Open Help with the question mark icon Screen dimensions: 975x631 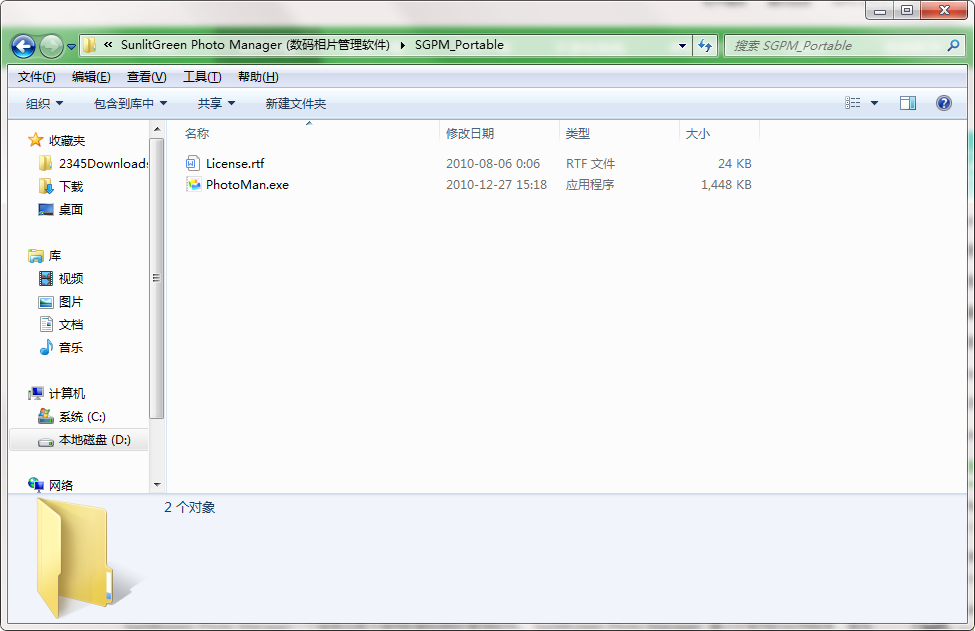943,103
